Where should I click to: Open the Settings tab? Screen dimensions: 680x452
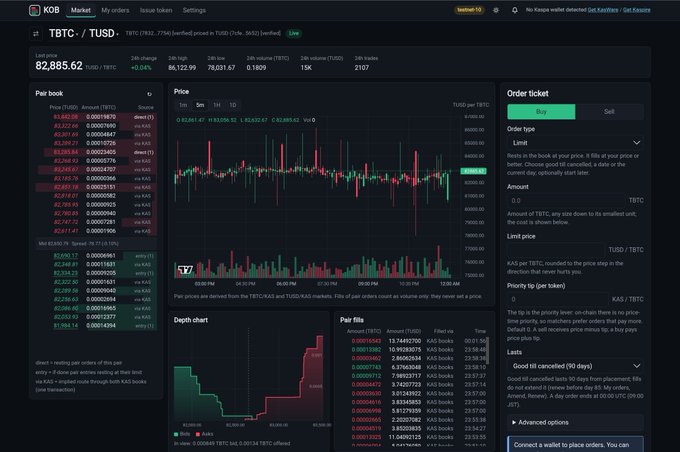coord(194,10)
